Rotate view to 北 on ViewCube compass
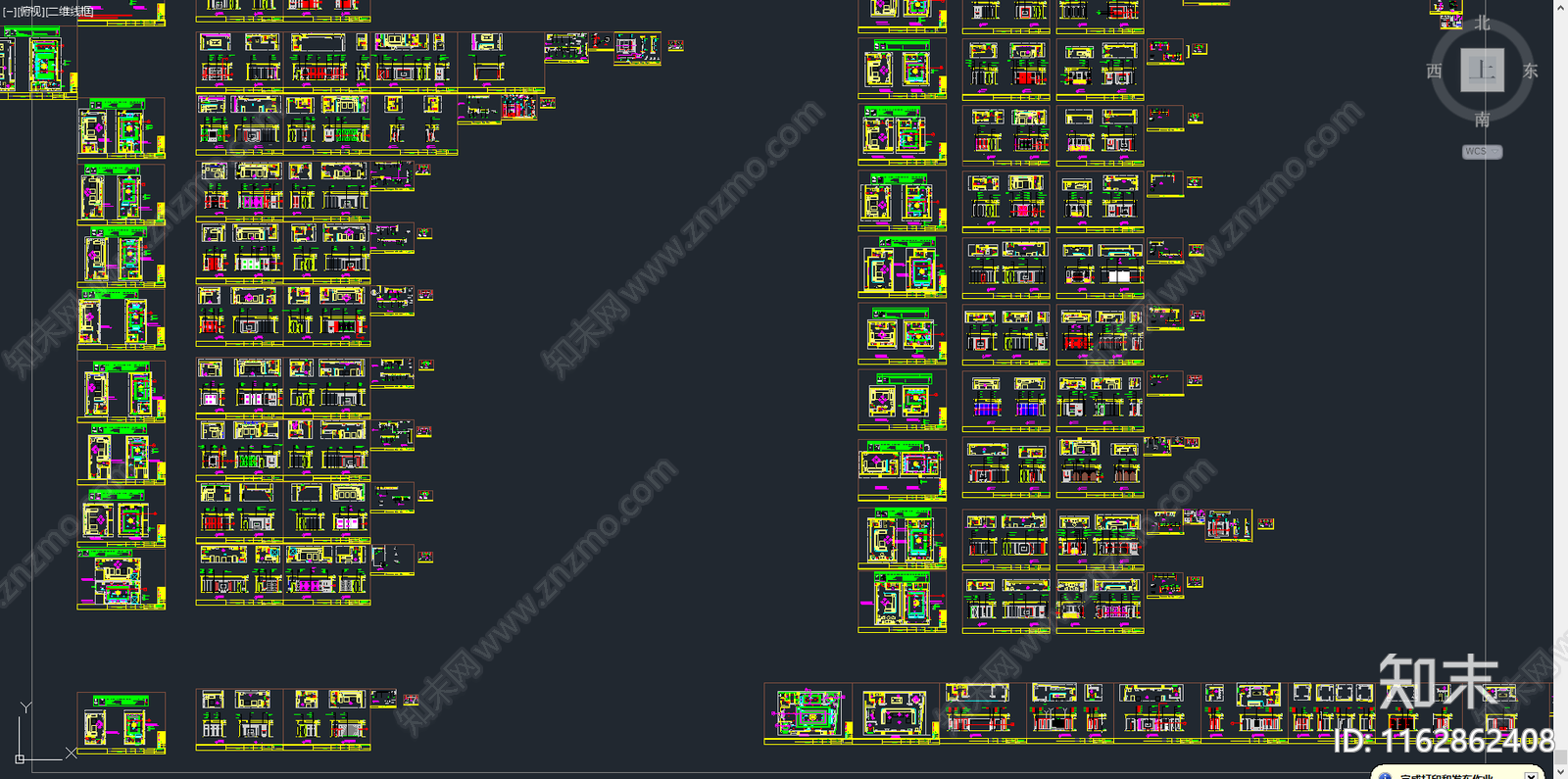Image resolution: width=1568 pixels, height=779 pixels. tap(1482, 23)
